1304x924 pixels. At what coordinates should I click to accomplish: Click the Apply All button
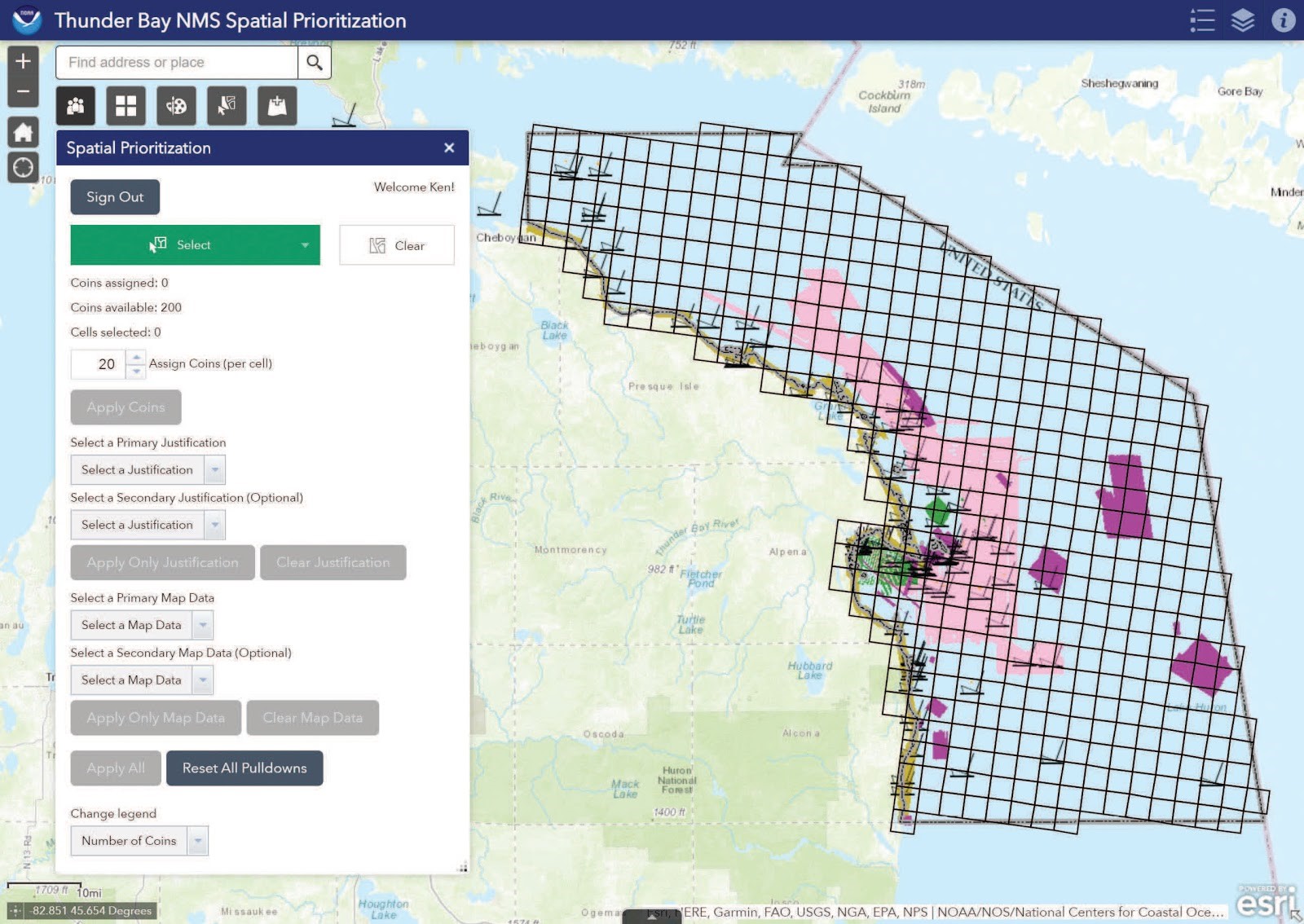coord(116,768)
